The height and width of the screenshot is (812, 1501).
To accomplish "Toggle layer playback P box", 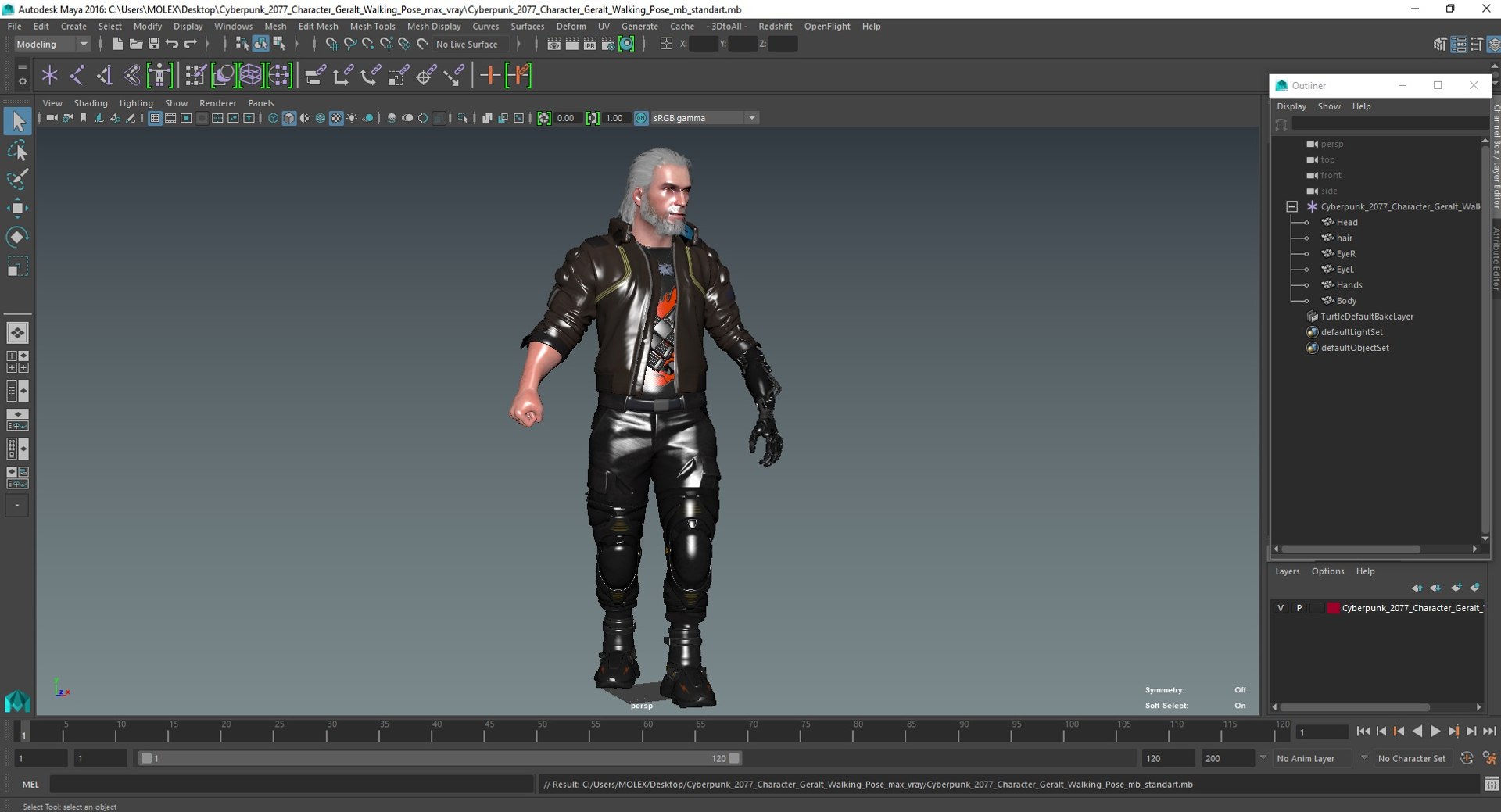I will 1299,608.
